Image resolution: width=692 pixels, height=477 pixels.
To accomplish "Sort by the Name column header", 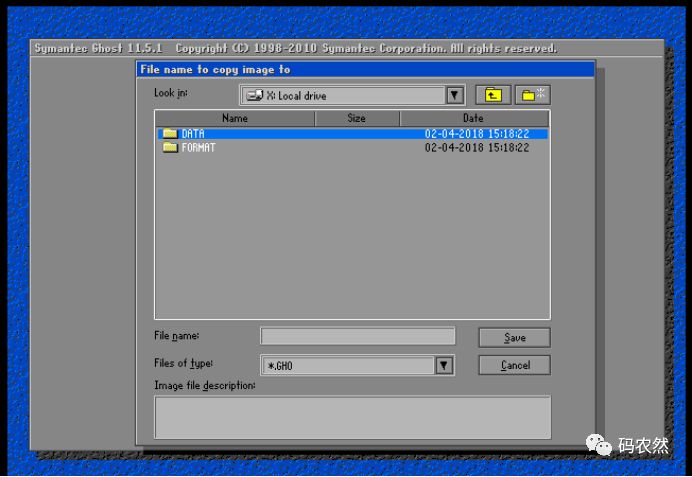I will pyautogui.click(x=235, y=118).
